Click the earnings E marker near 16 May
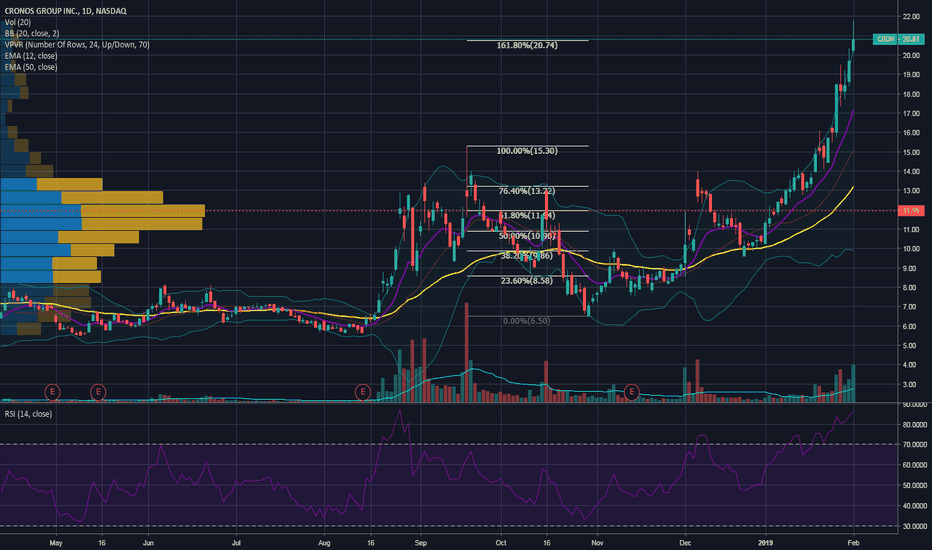Viewport: 932px width, 550px height. pos(98,392)
